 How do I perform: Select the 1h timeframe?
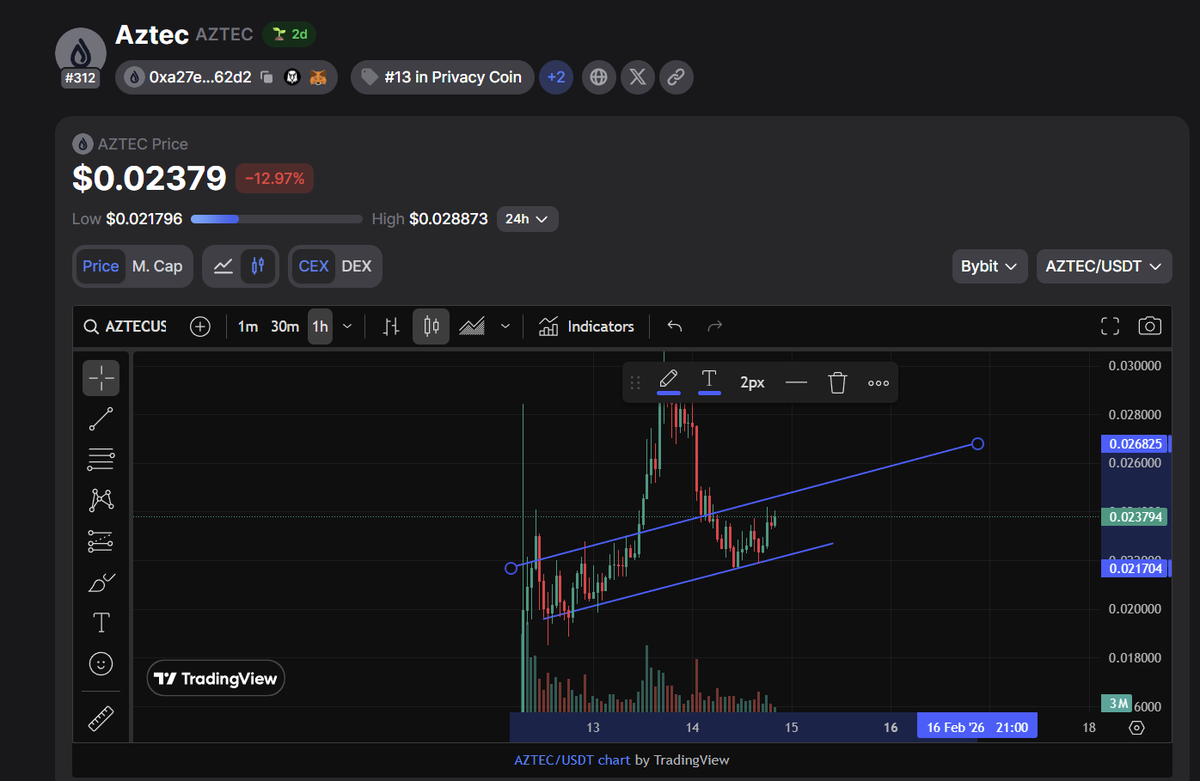tap(320, 326)
